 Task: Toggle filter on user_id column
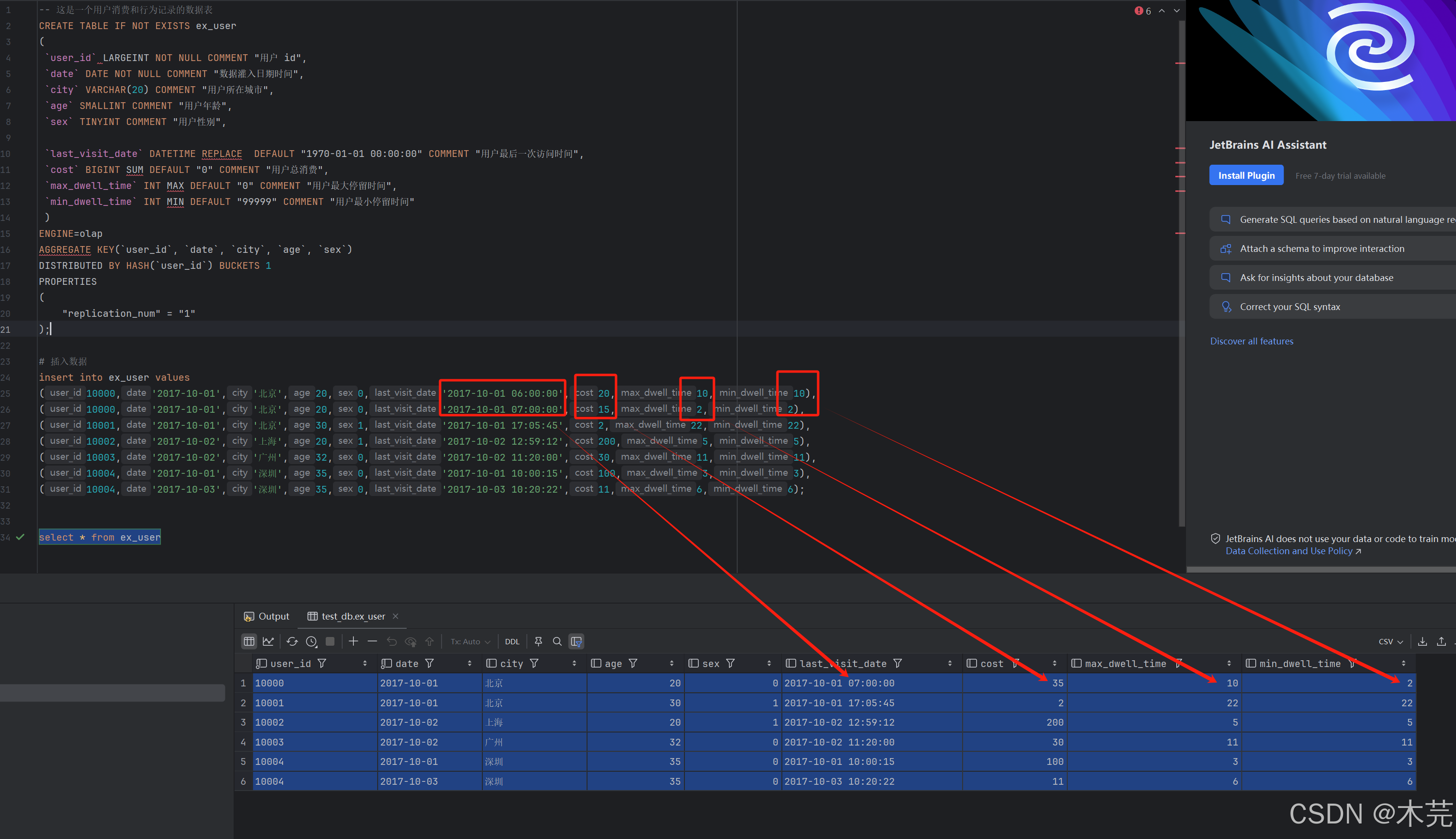(322, 663)
